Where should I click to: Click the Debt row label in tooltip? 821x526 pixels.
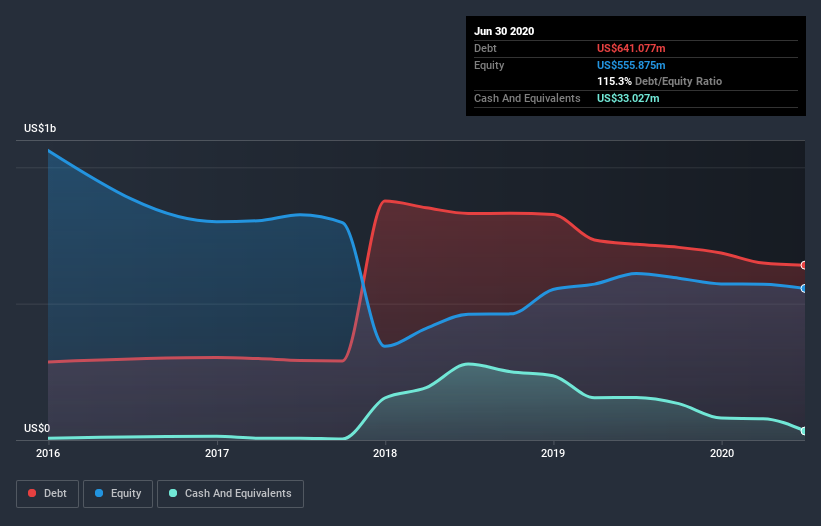point(485,48)
